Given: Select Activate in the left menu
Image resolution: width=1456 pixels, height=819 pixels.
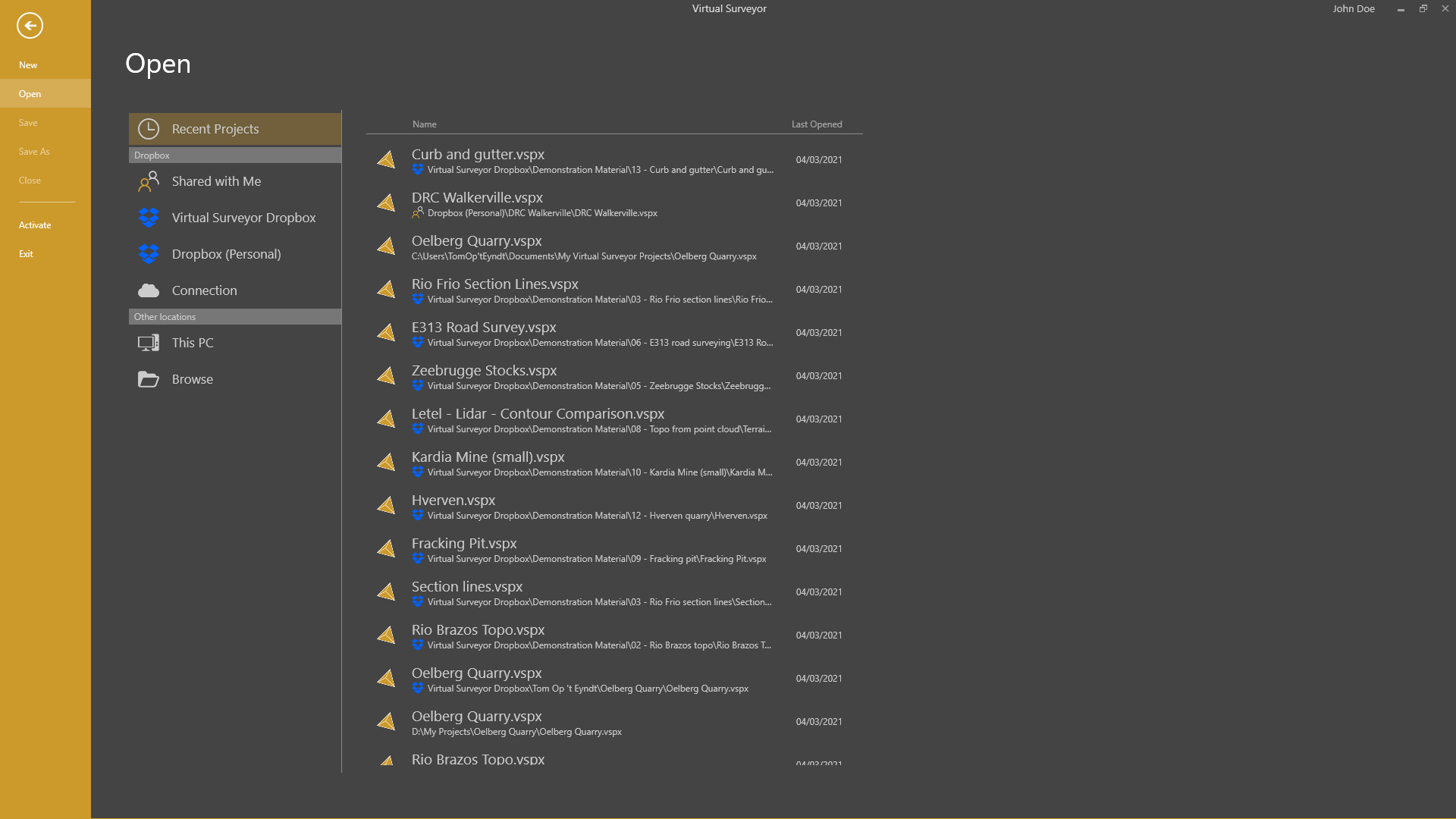Looking at the screenshot, I should pyautogui.click(x=35, y=225).
